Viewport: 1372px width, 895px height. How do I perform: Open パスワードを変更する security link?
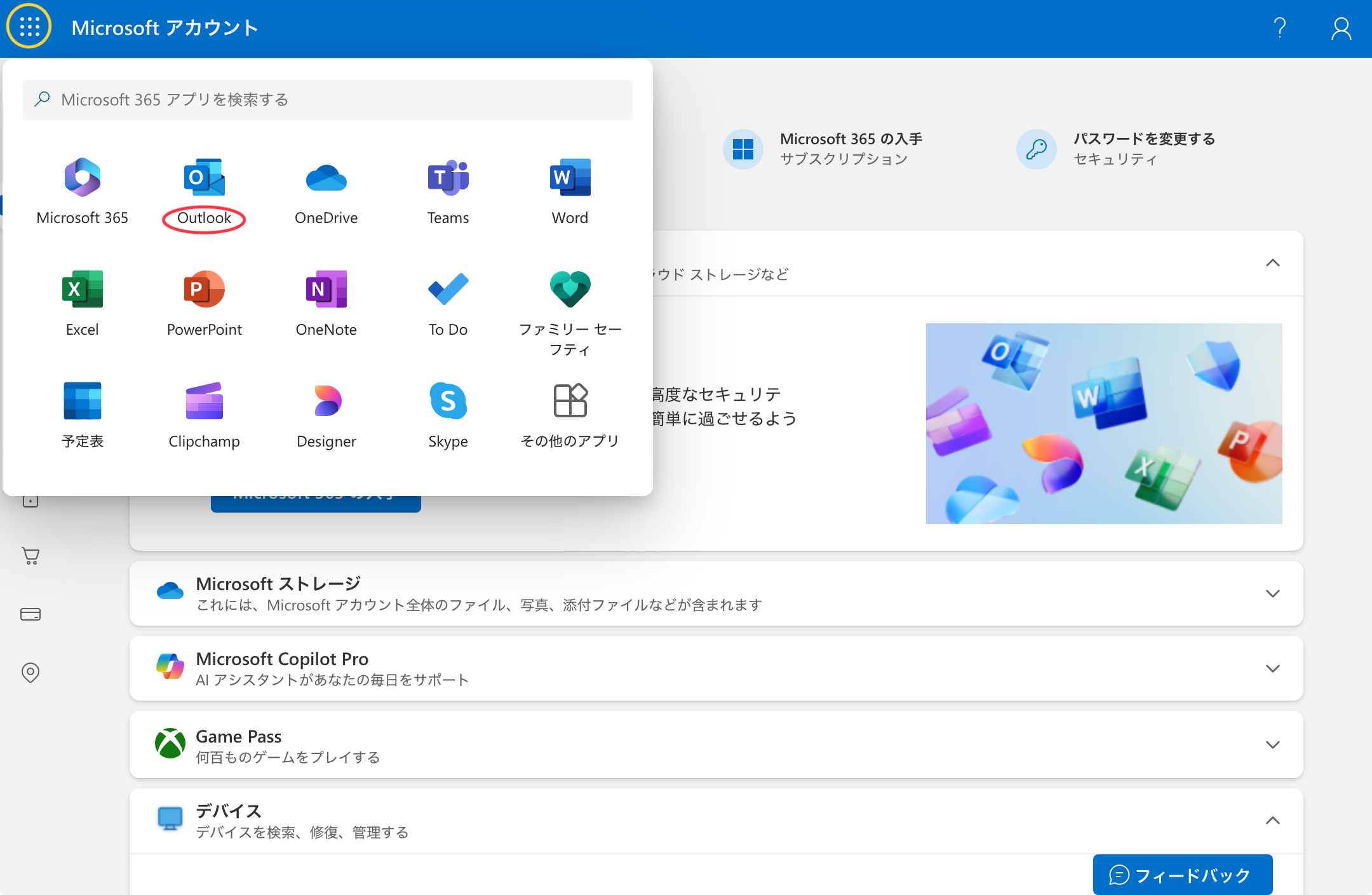(1116, 149)
